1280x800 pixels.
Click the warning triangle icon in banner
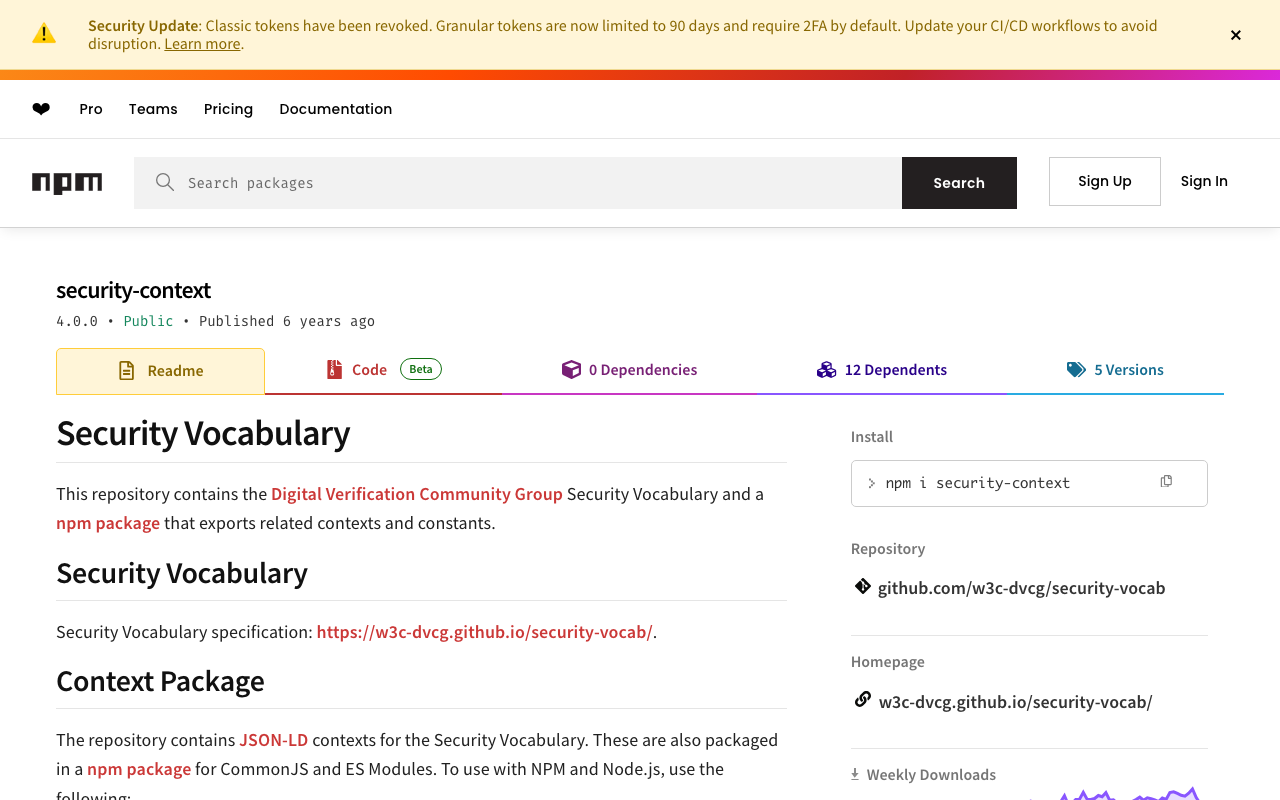(x=44, y=34)
